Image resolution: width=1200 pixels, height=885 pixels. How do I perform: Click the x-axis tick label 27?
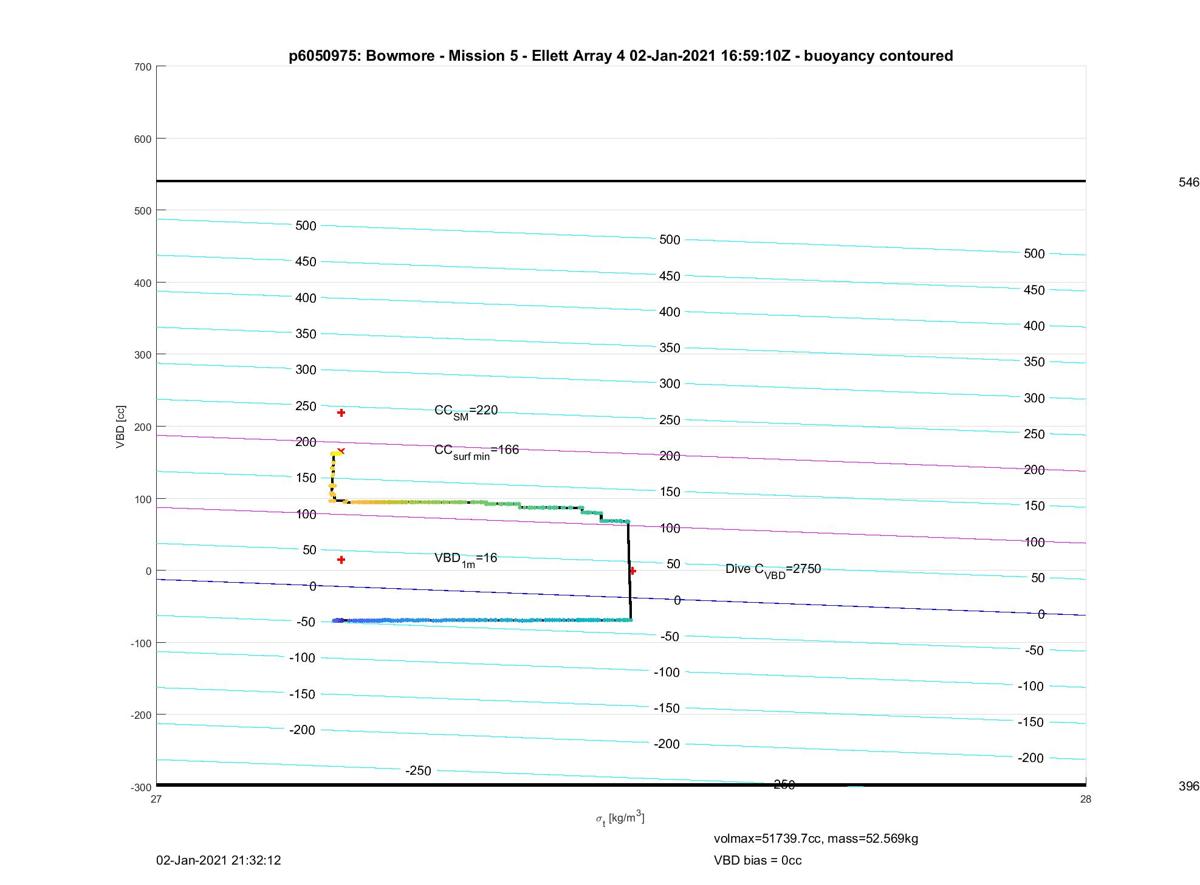157,799
